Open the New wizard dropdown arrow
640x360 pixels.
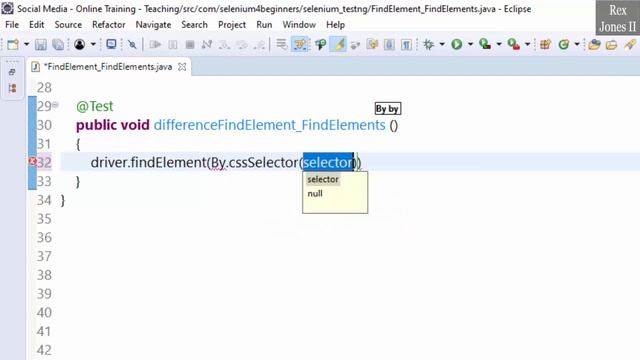click(x=26, y=44)
